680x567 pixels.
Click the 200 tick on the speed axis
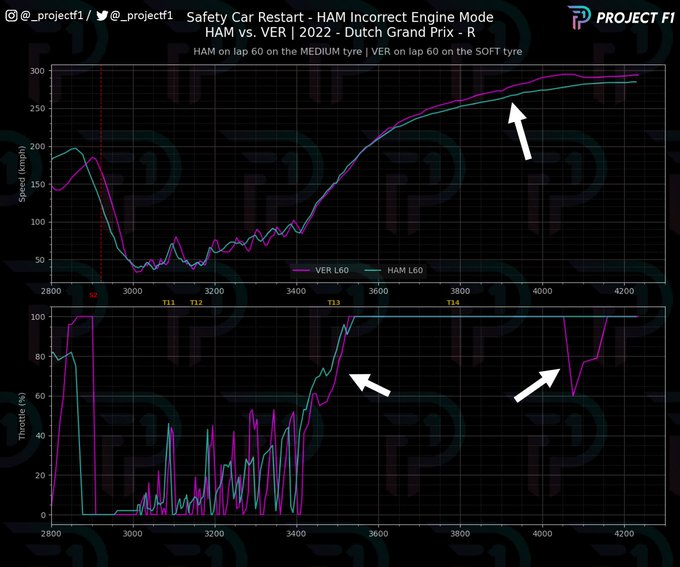point(38,146)
